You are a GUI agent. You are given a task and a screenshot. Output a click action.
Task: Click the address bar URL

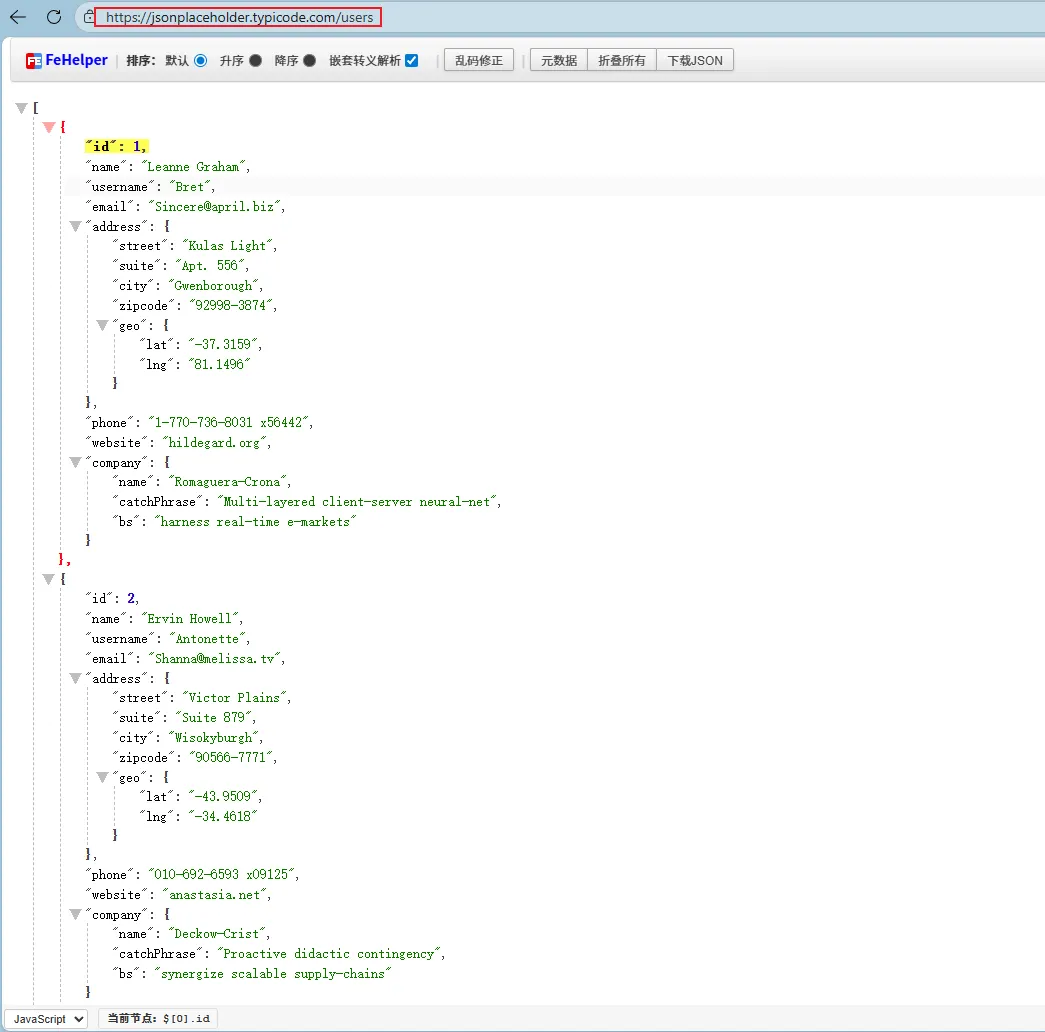click(x=239, y=17)
